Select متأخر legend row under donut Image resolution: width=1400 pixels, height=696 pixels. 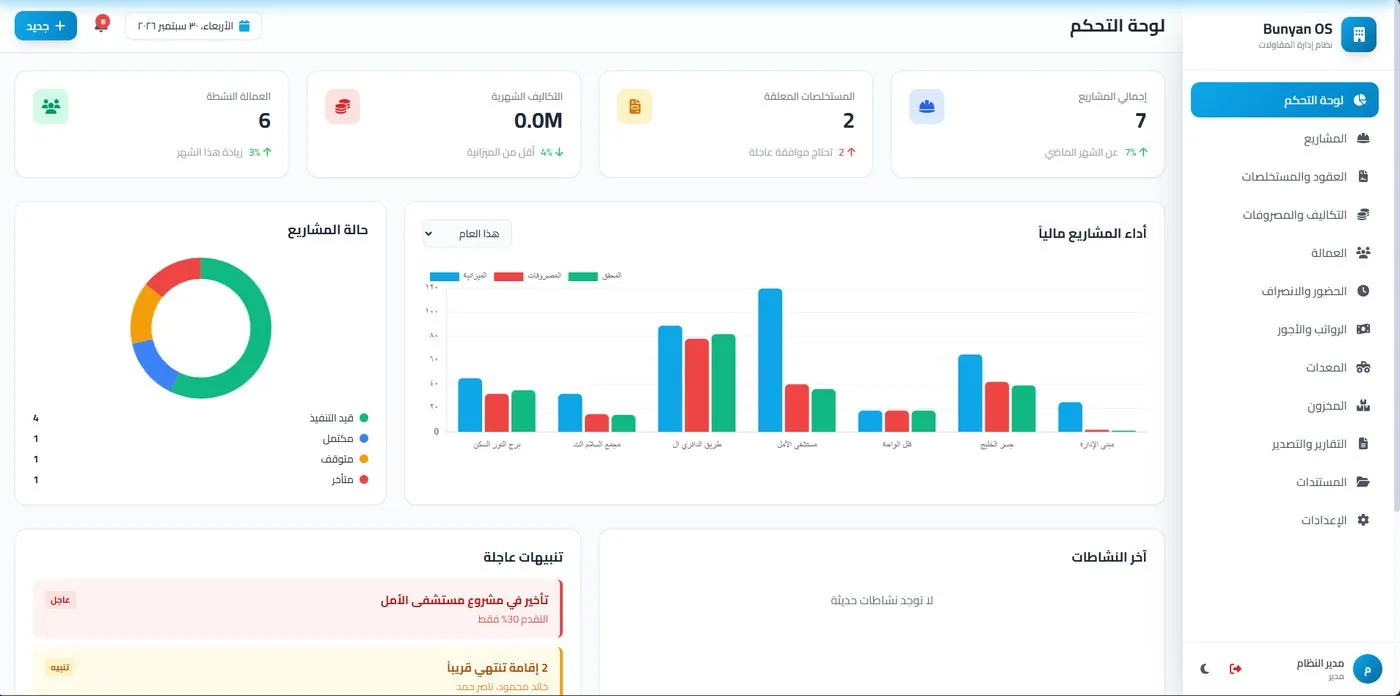pyautogui.click(x=201, y=480)
